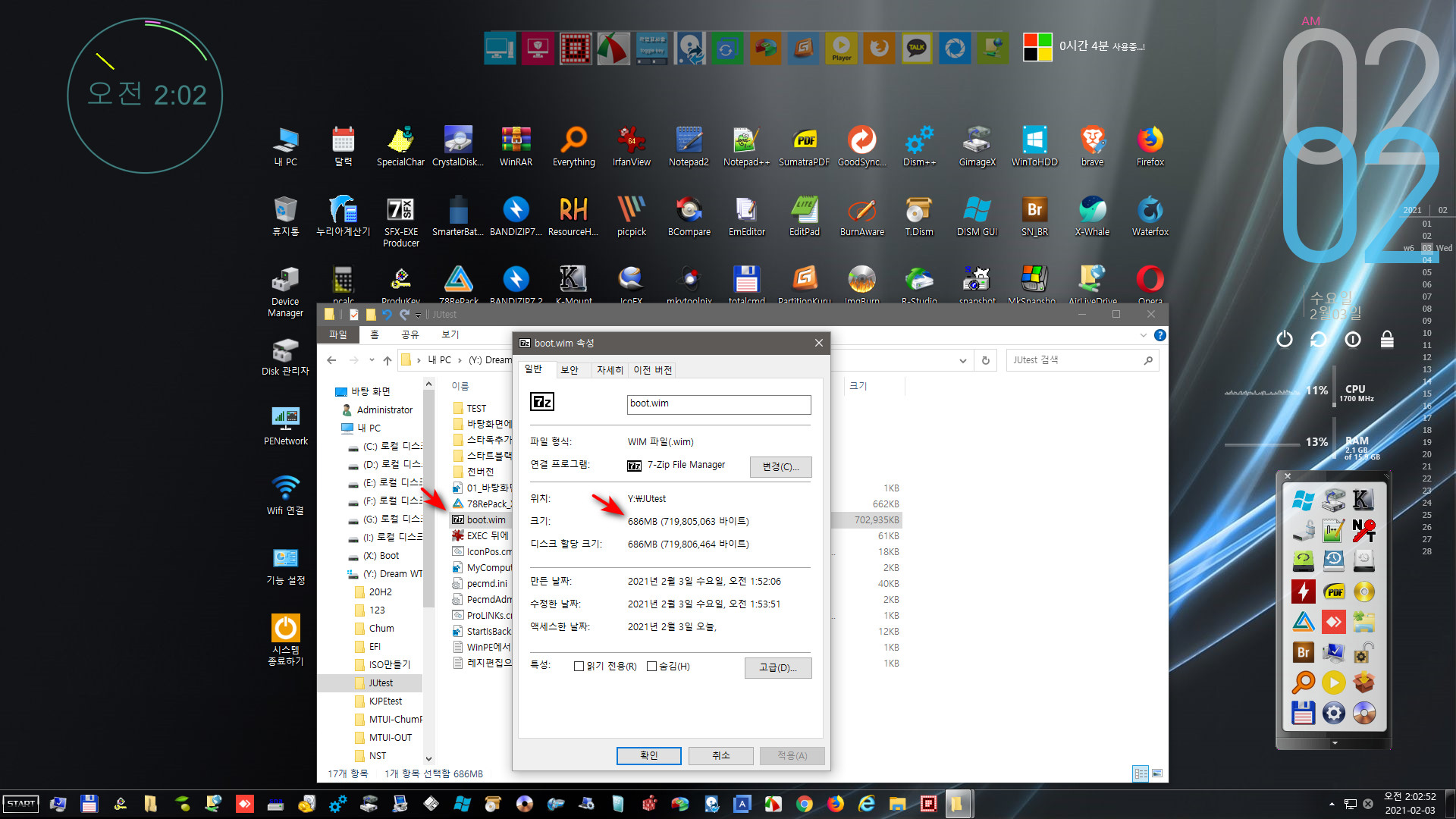Click the taskbar clock
This screenshot has width=1456, height=819.
[x=1410, y=804]
